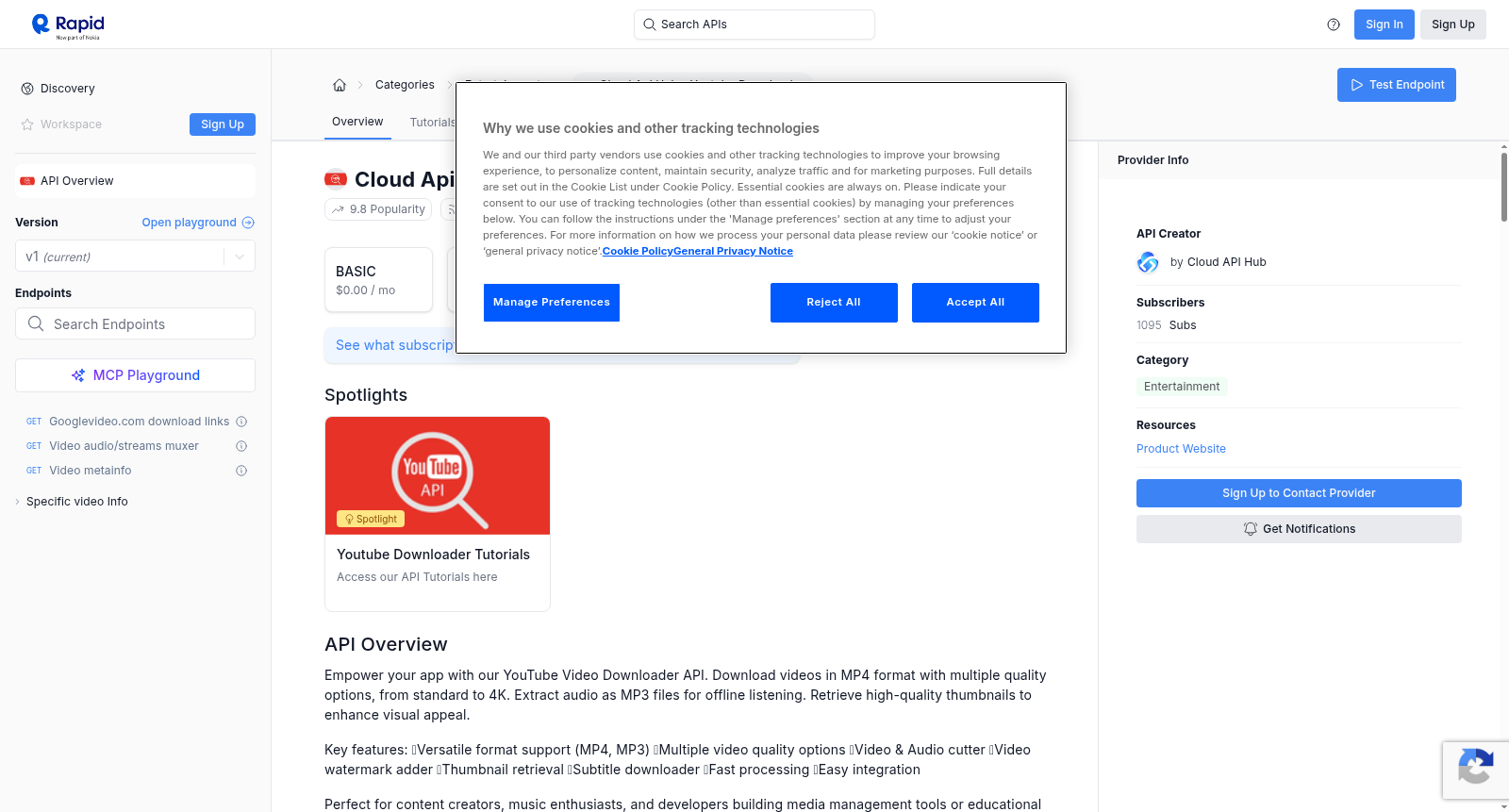Click the Discovery compass icon
Viewport: 1509px width, 812px height.
(x=27, y=89)
